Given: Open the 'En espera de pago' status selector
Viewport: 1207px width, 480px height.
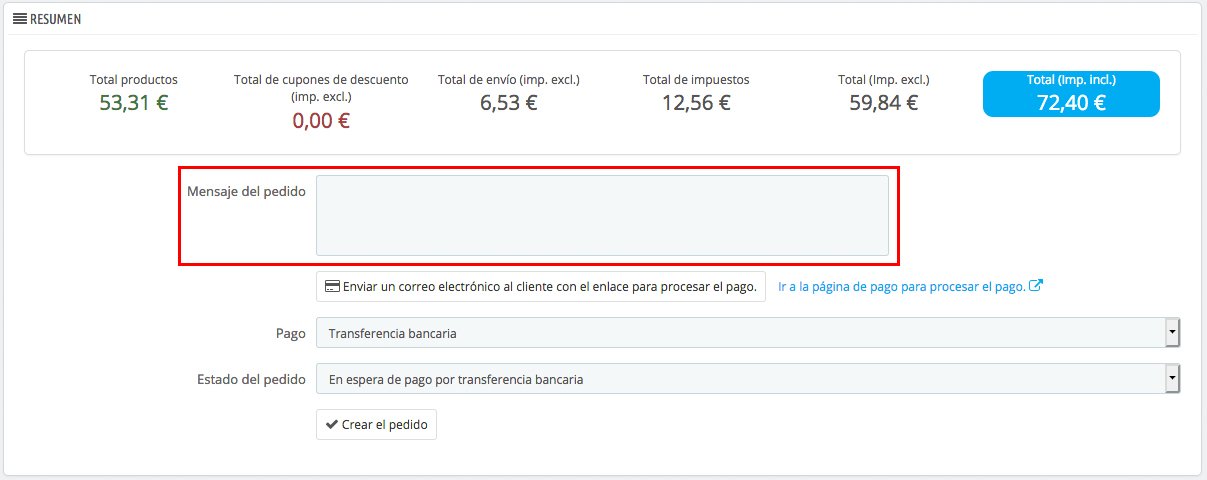Looking at the screenshot, I should 748,379.
